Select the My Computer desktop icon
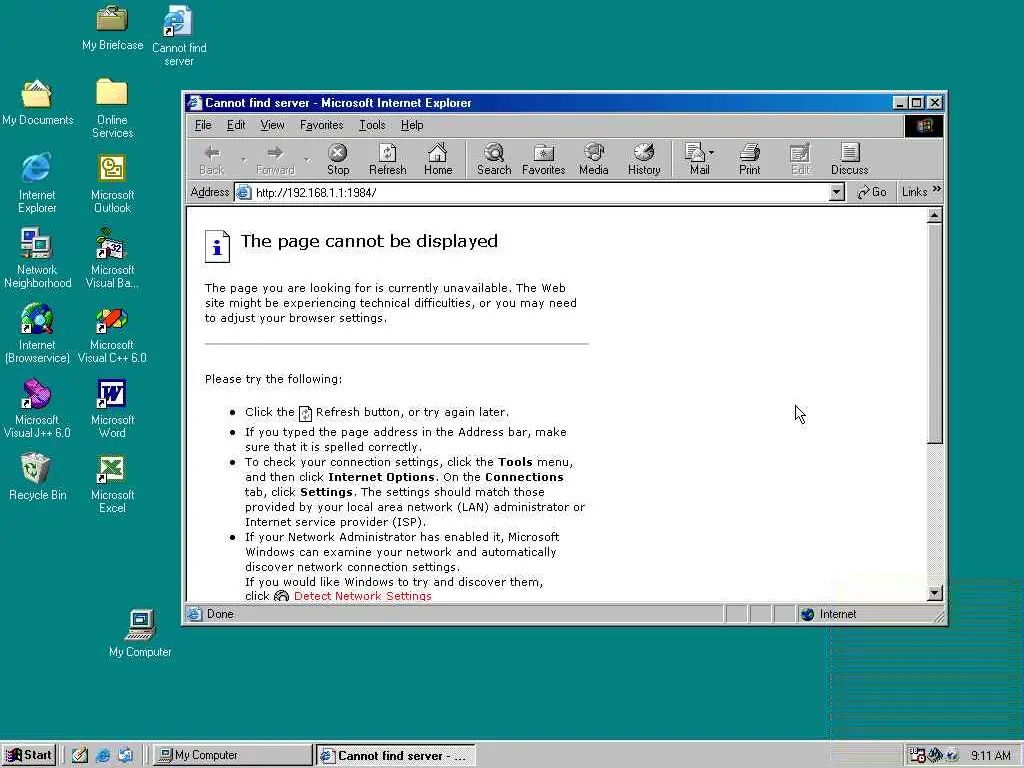Image resolution: width=1024 pixels, height=768 pixels. point(140,633)
